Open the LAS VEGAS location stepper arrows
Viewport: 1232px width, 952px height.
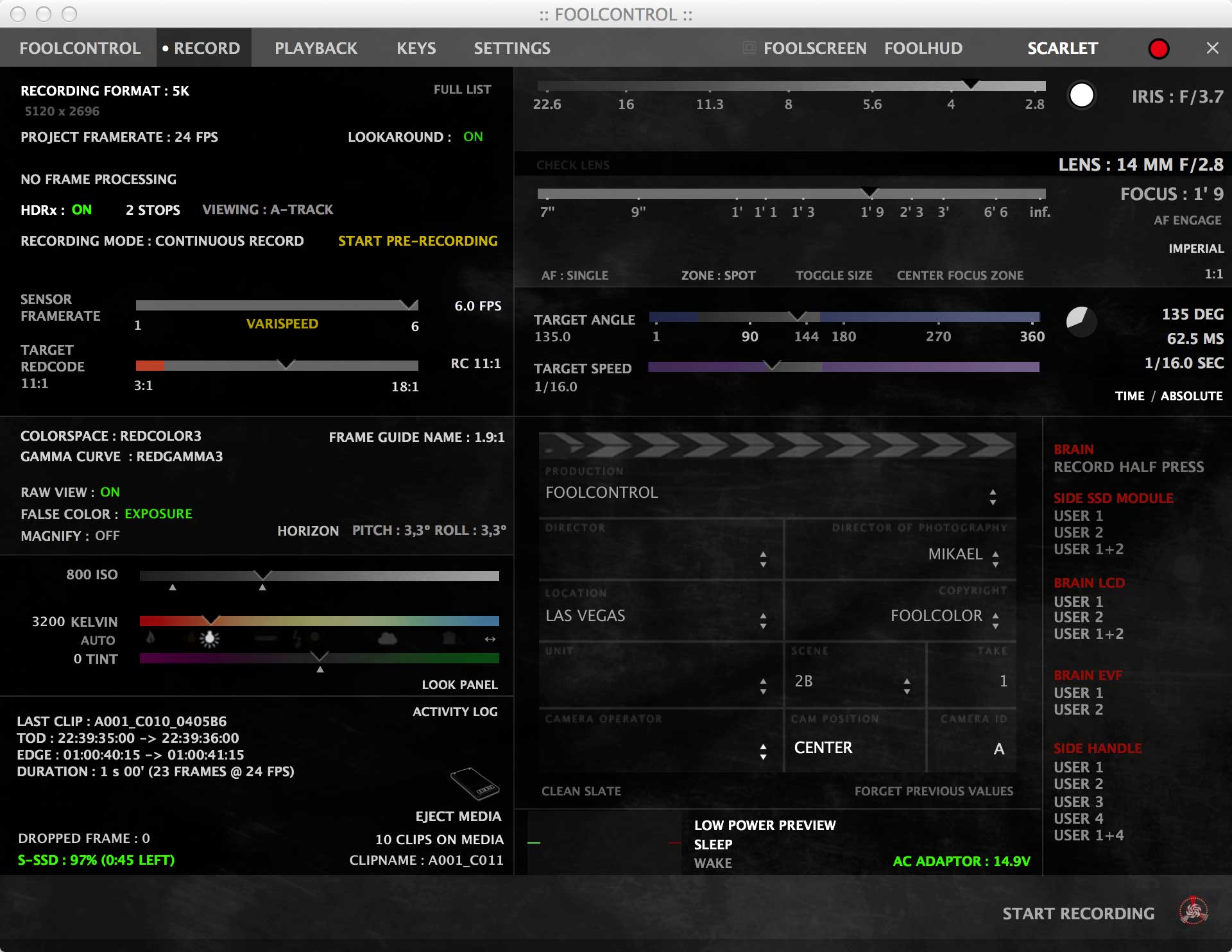(x=763, y=620)
